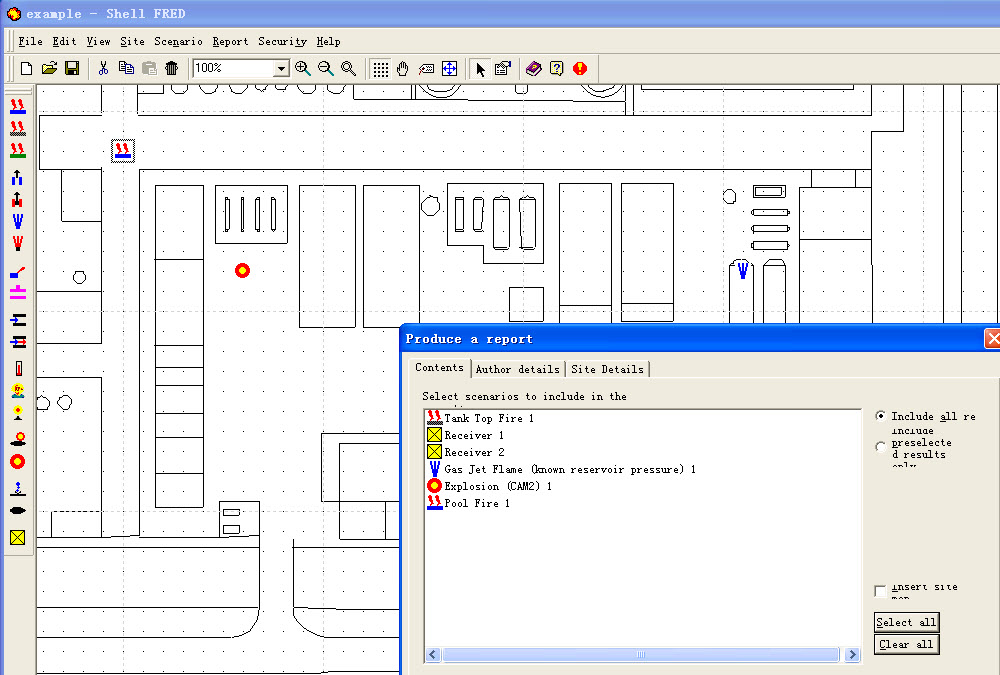This screenshot has height=675, width=1000.
Task: Select the arrow pointer tool
Action: 480,69
